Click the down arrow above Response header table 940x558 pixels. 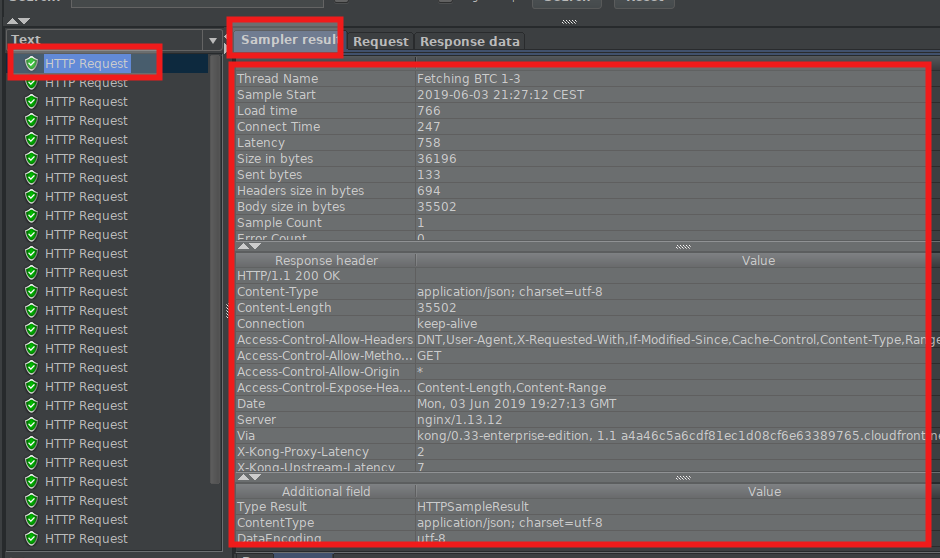point(255,246)
